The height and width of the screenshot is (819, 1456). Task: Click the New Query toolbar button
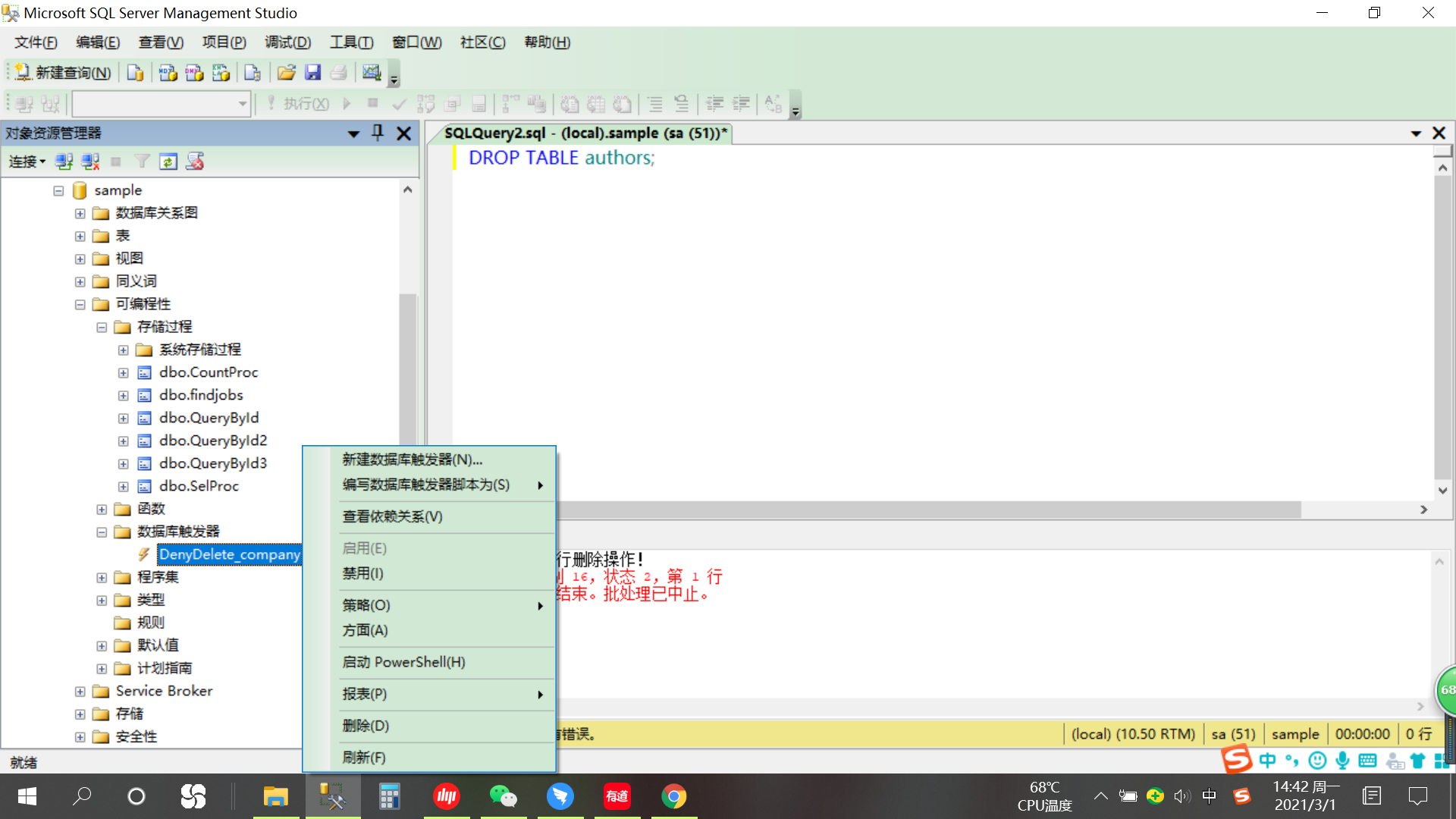(x=64, y=73)
